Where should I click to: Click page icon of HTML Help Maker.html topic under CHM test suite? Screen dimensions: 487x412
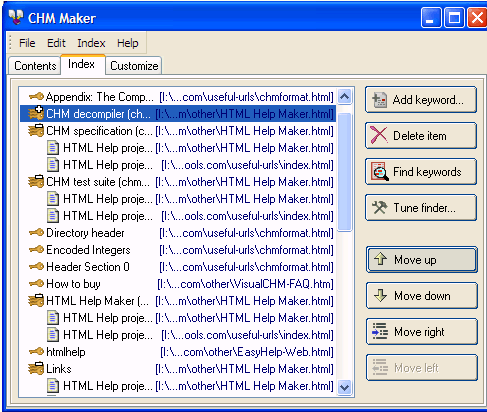[x=53, y=198]
